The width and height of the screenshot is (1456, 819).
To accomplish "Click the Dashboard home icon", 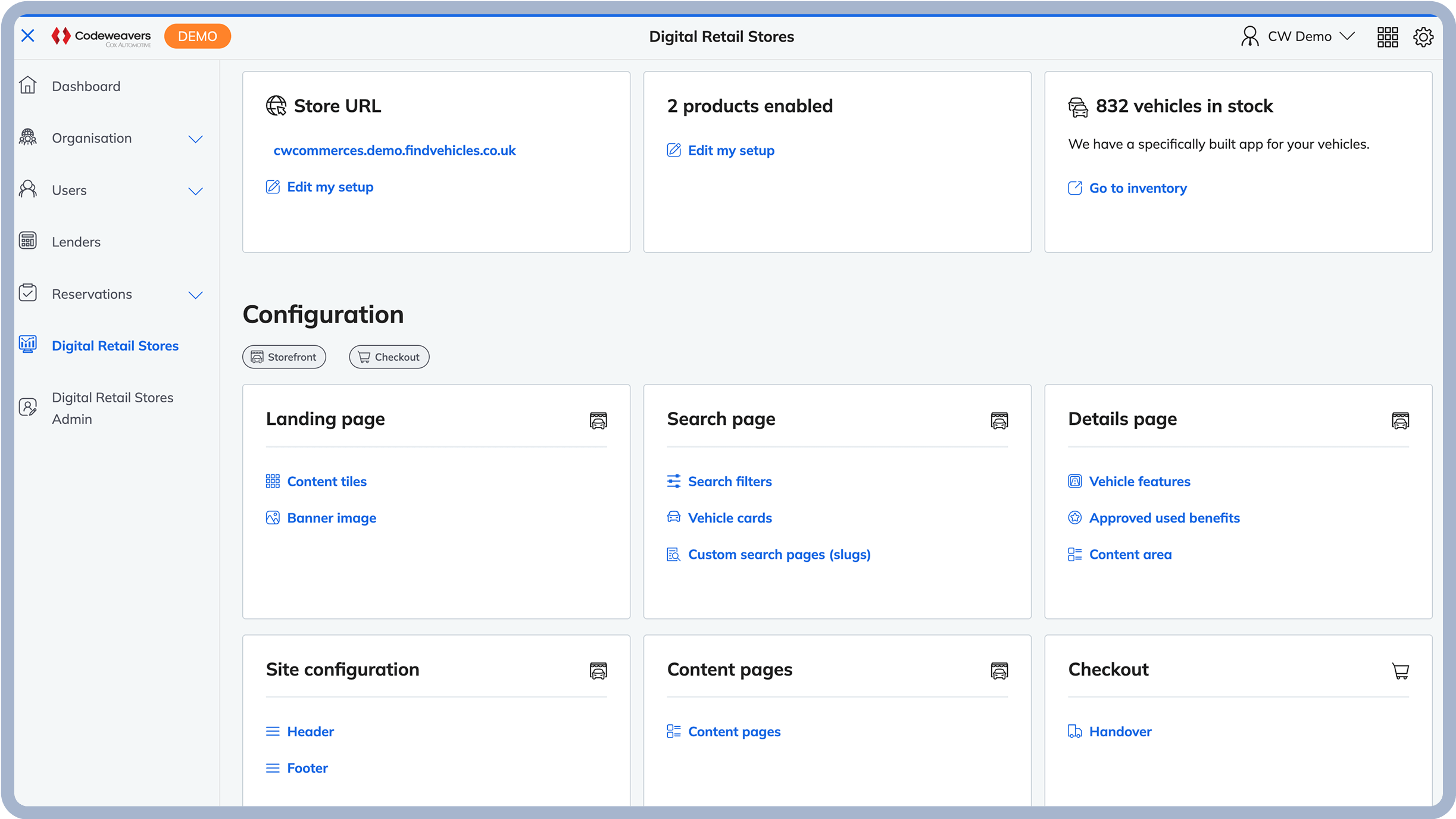I will [28, 86].
